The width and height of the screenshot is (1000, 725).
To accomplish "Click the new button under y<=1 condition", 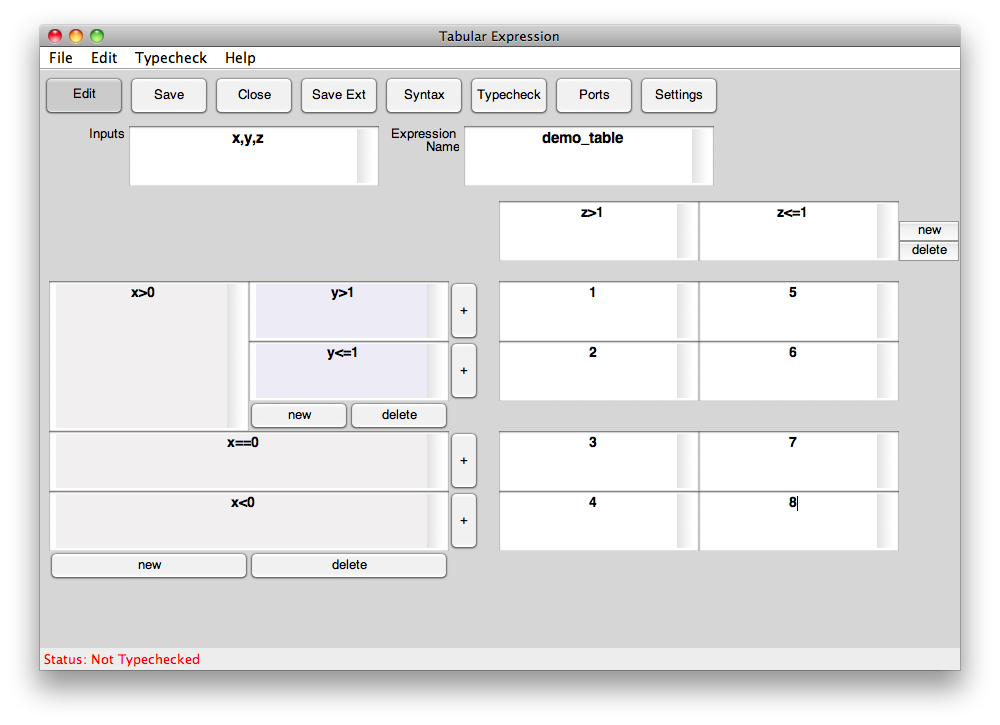I will 299,415.
